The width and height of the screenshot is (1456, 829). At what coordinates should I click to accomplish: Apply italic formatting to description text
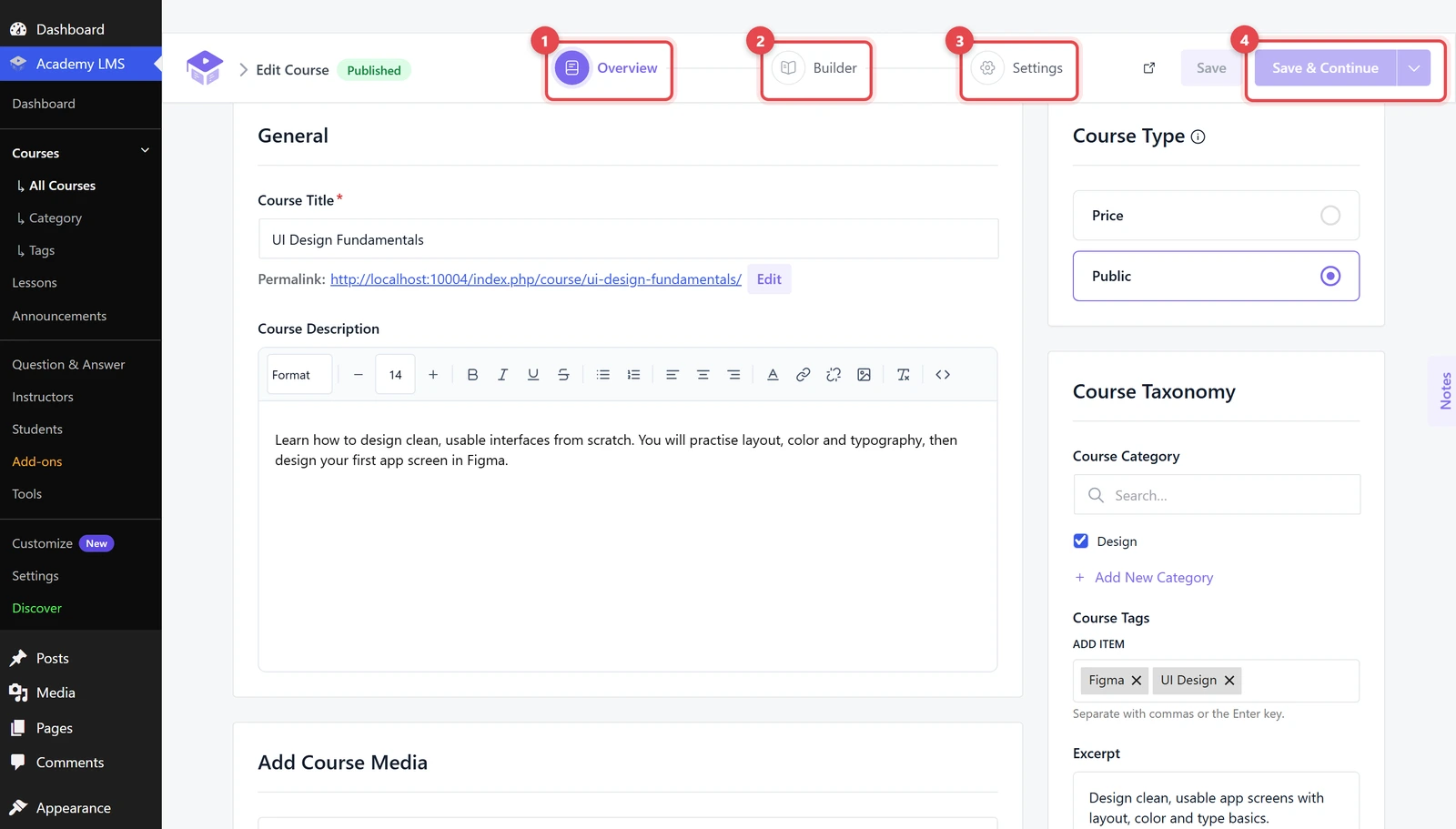click(x=502, y=375)
